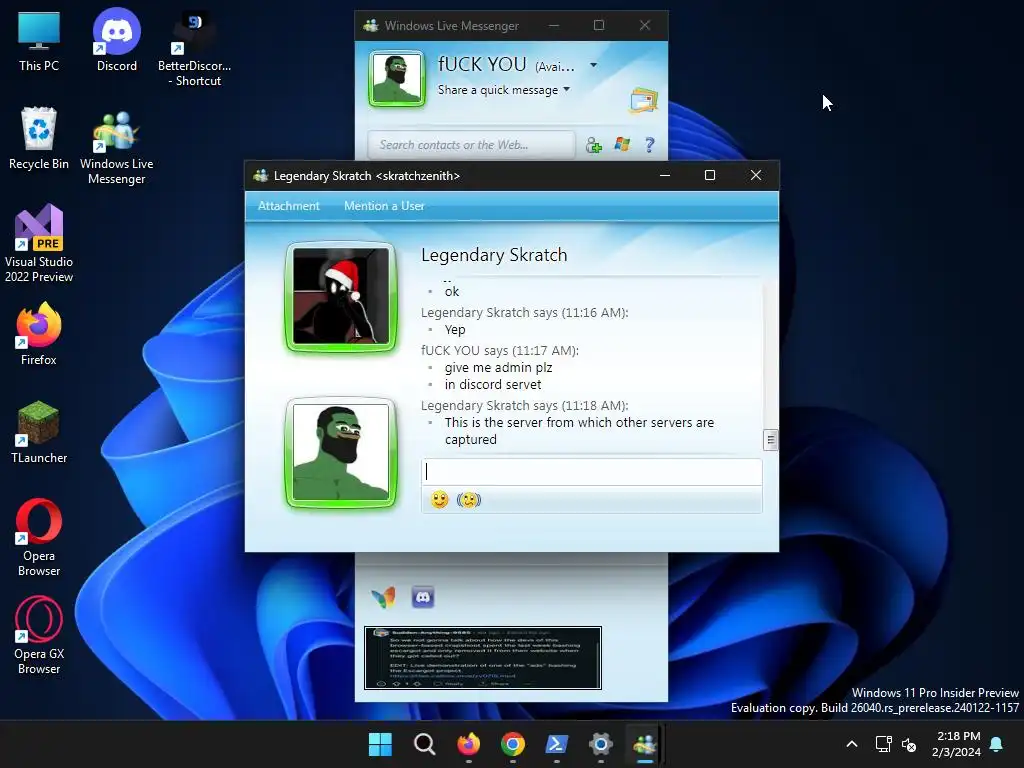Click profile picture in Messenger main window
This screenshot has width=1024, height=768.
pos(397,78)
